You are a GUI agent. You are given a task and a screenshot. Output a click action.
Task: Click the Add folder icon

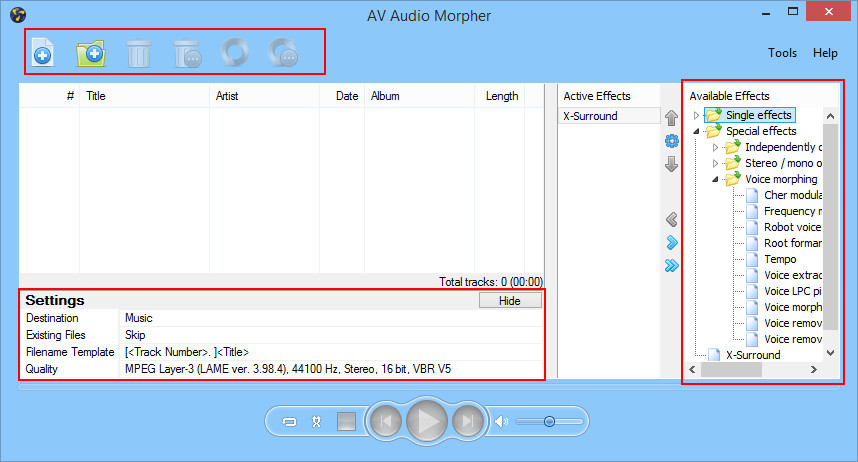coord(91,53)
